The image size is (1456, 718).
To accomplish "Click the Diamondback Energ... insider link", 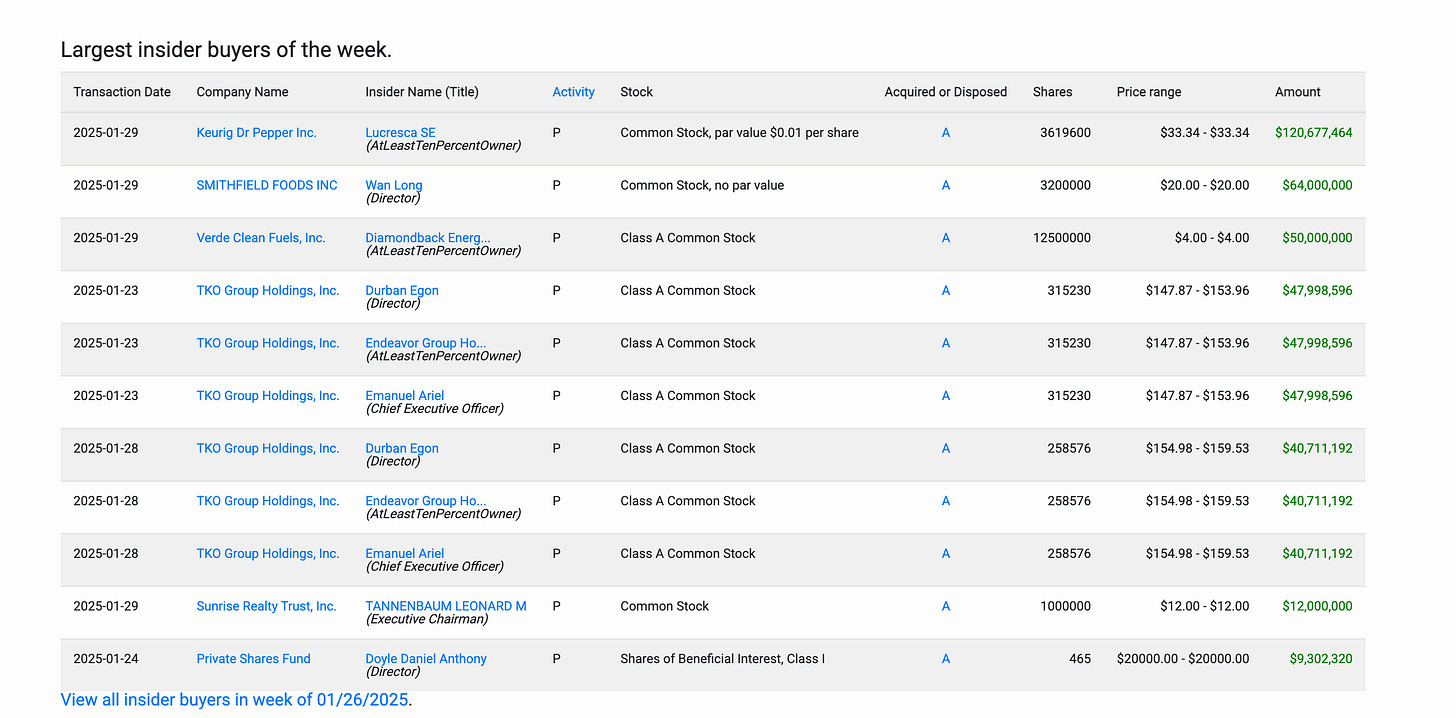I will pos(428,238).
